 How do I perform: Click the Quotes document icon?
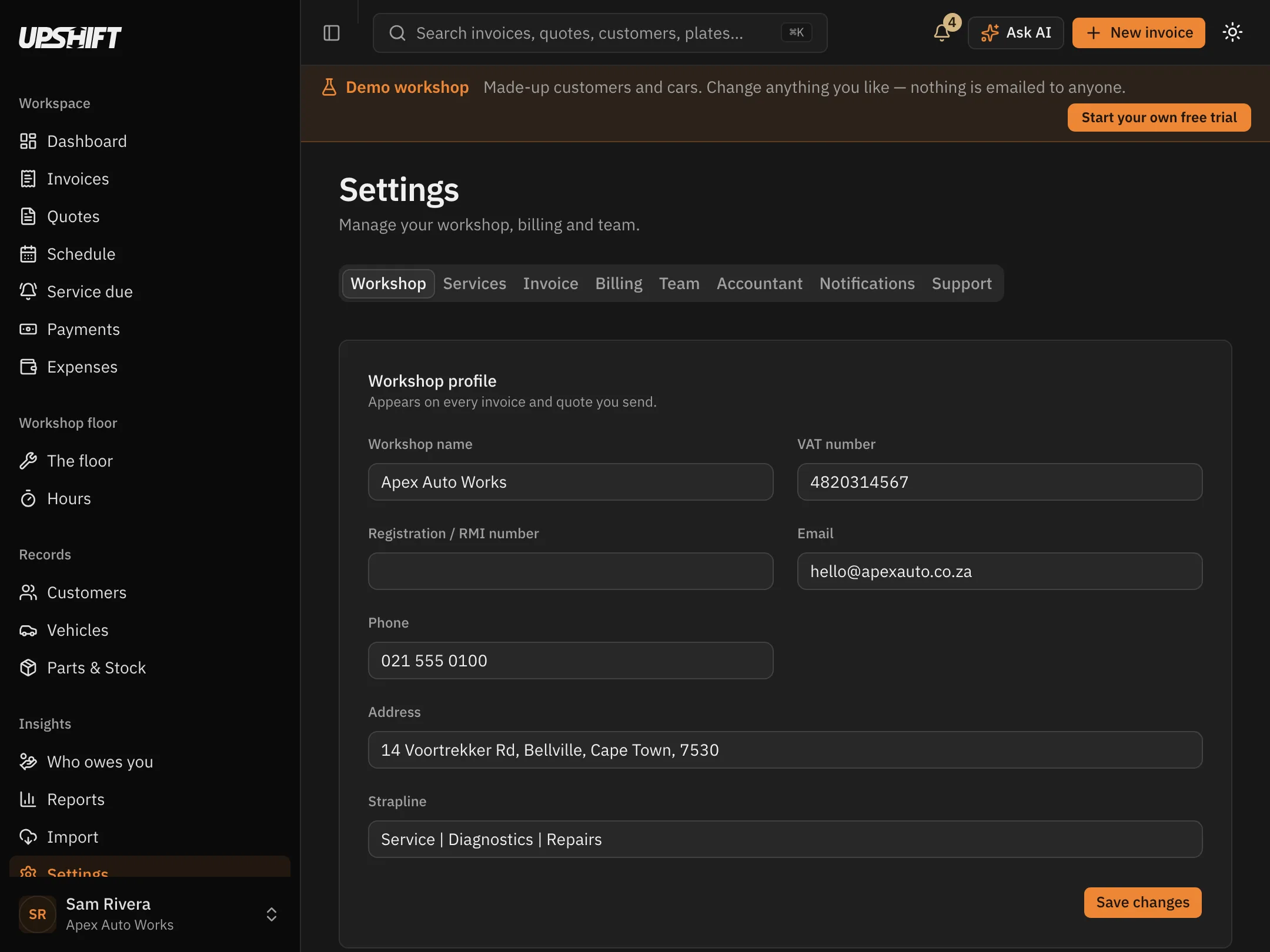pyautogui.click(x=28, y=216)
